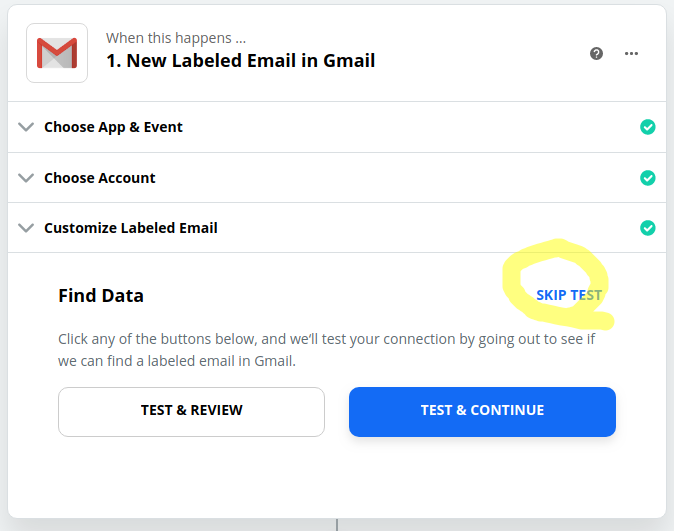Click the Find Data heading

coord(101,296)
